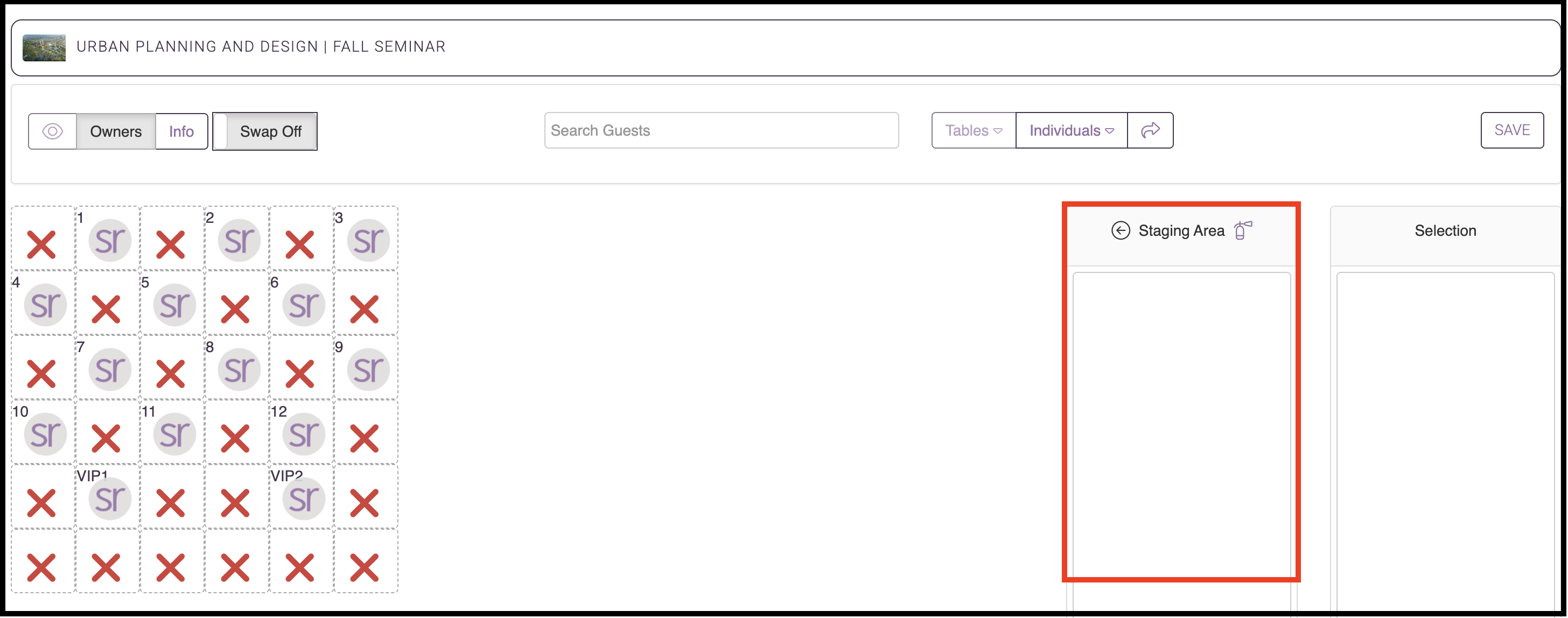
Task: Select table 4 icon
Action: (x=46, y=305)
